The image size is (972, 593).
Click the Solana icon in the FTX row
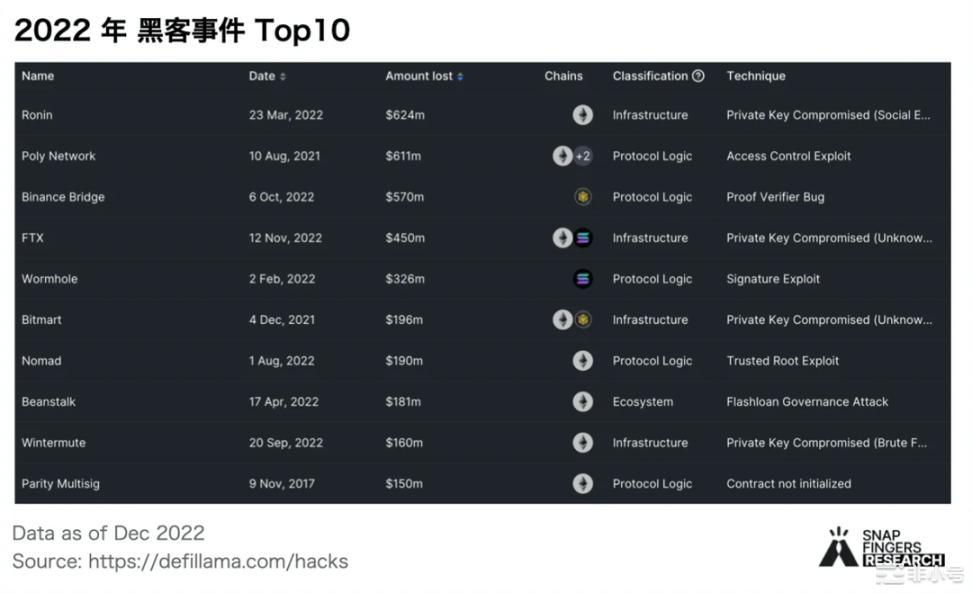pyautogui.click(x=583, y=238)
